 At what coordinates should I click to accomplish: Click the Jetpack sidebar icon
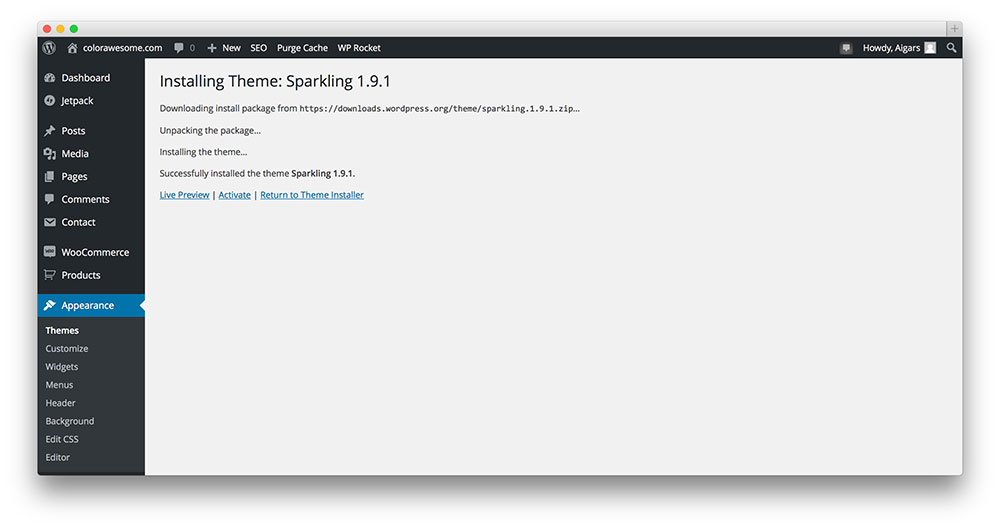pos(50,101)
